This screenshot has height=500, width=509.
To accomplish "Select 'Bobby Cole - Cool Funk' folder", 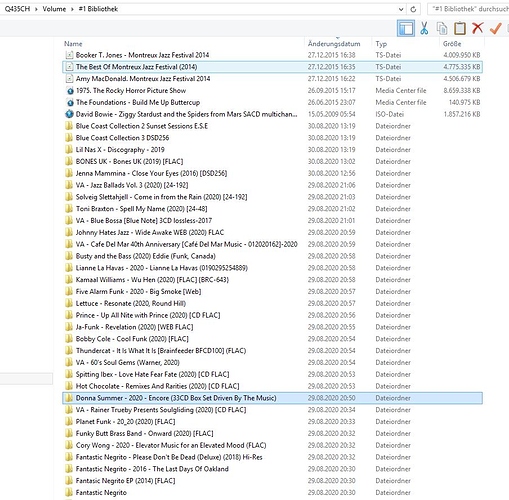I will point(132,339).
